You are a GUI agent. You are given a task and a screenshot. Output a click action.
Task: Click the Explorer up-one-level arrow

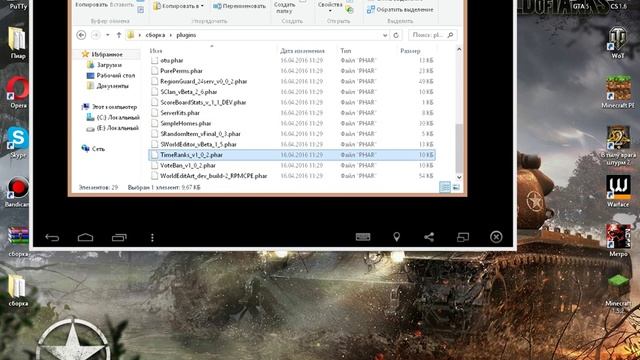(x=119, y=35)
